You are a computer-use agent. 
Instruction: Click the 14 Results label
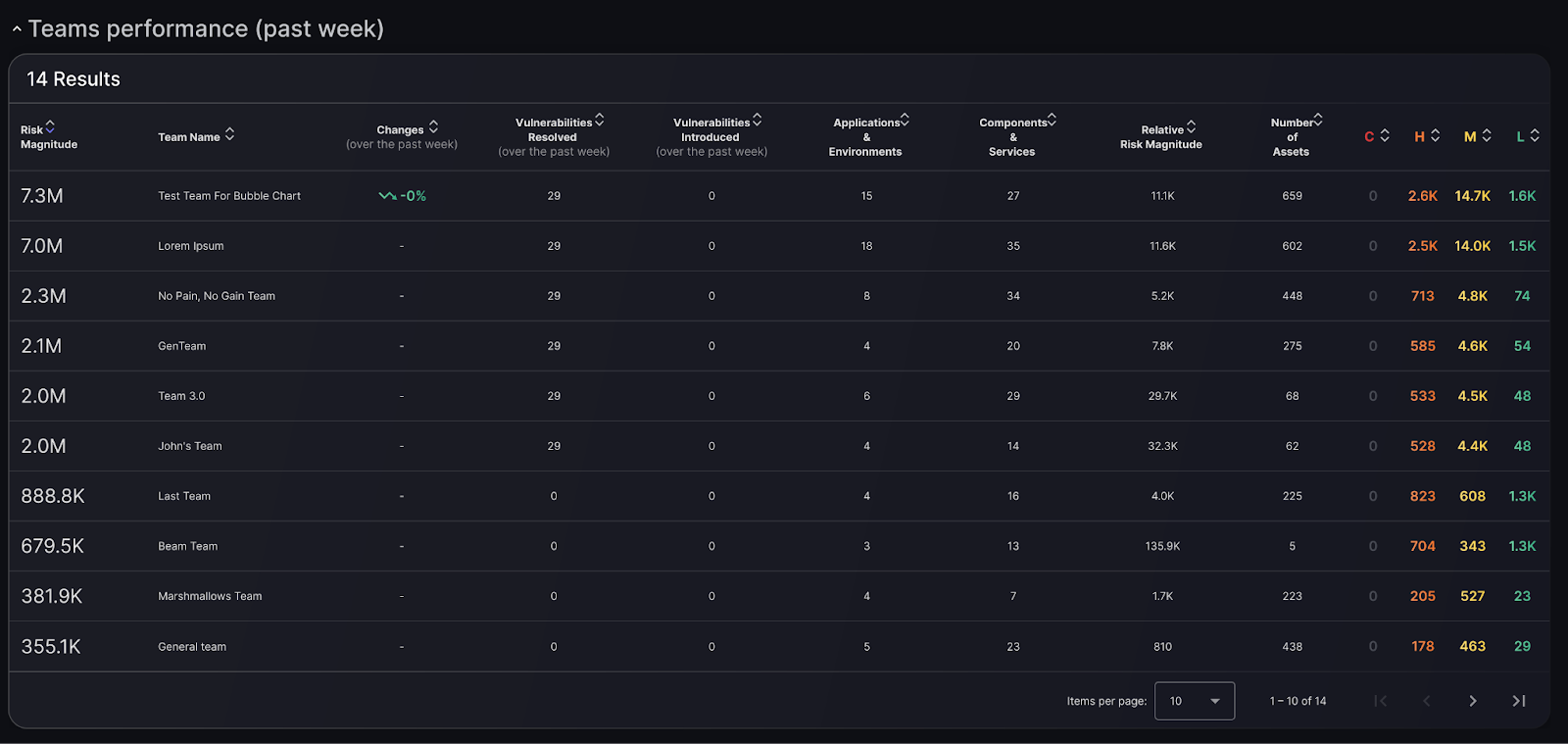[73, 79]
